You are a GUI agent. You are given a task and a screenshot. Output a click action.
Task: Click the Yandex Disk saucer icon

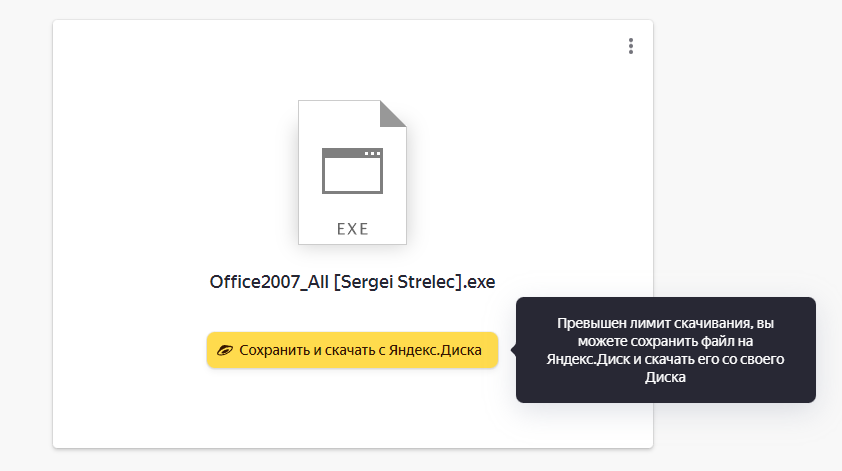(x=225, y=350)
